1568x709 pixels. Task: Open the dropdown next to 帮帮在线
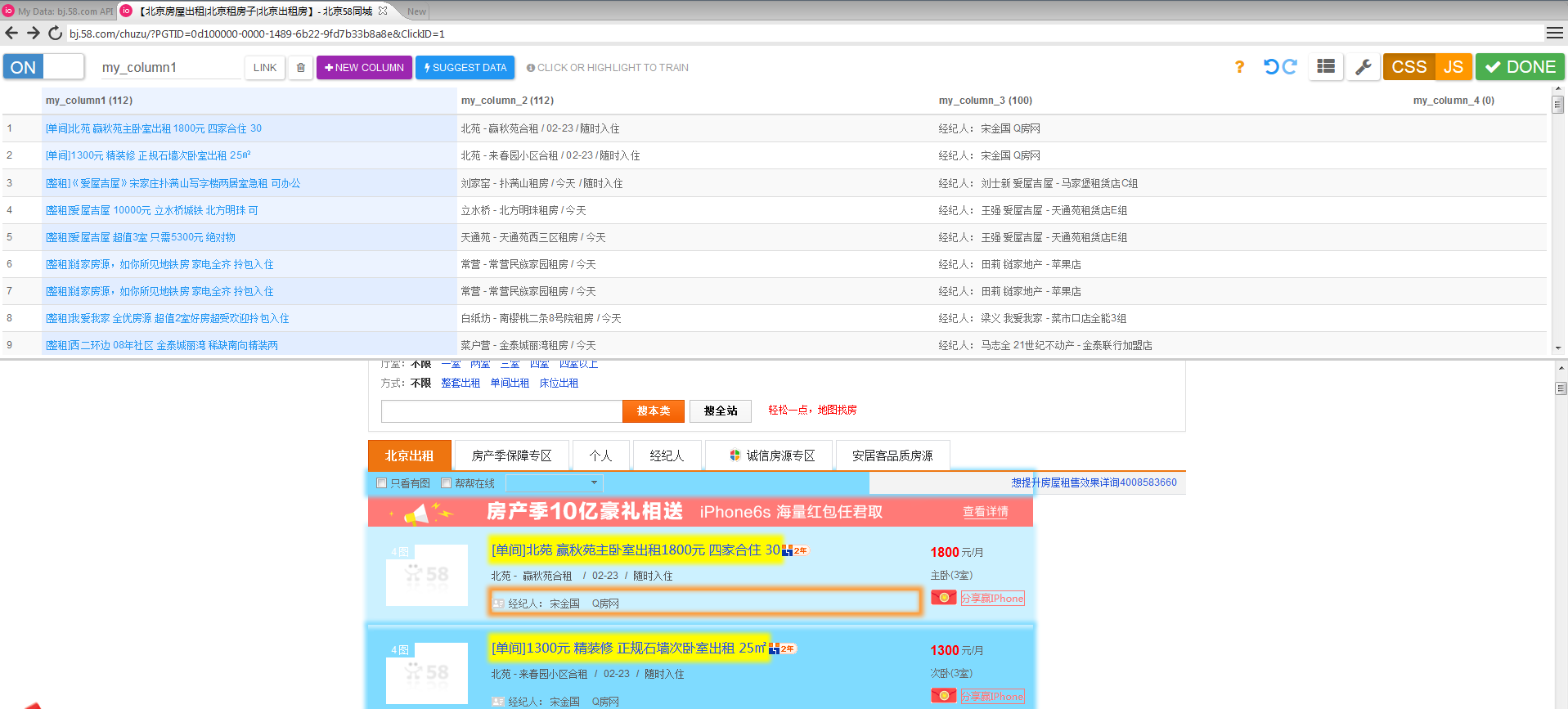[554, 483]
